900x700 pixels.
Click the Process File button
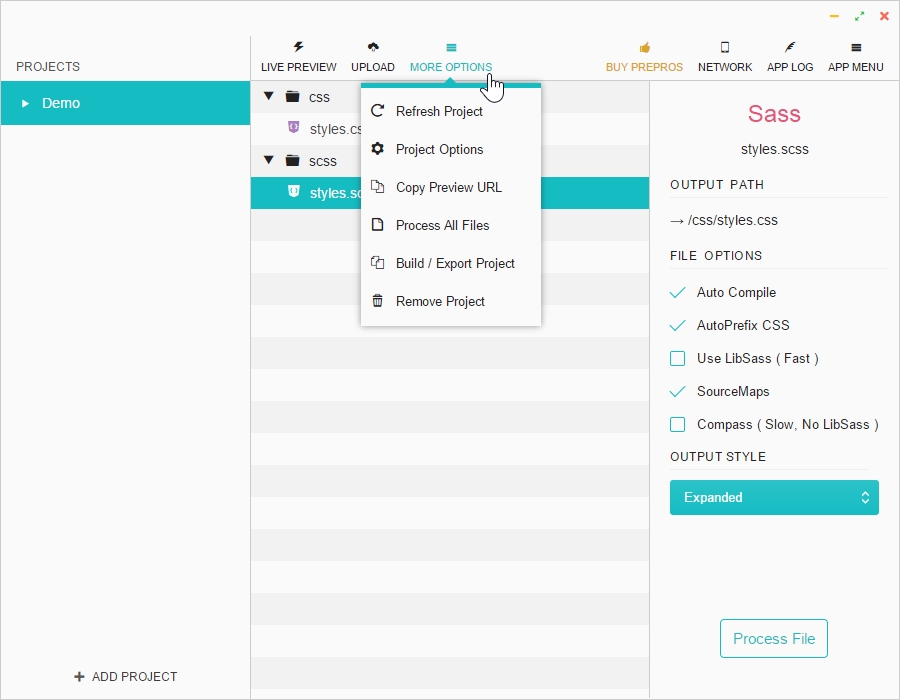[x=774, y=638]
